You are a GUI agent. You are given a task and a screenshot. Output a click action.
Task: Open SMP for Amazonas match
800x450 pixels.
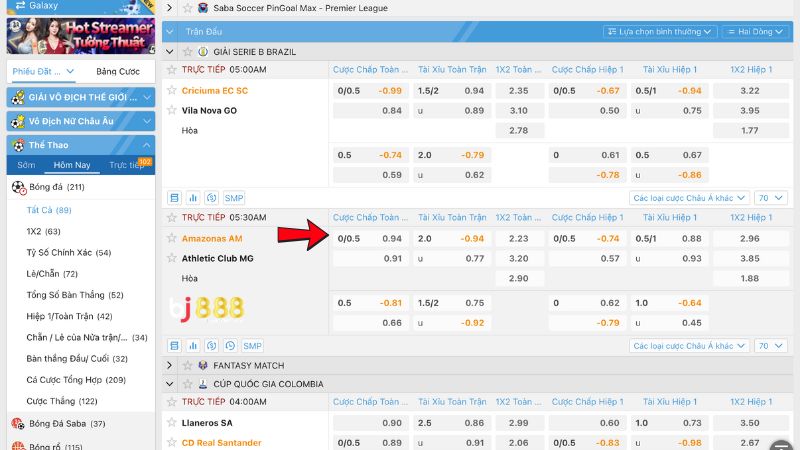point(253,346)
